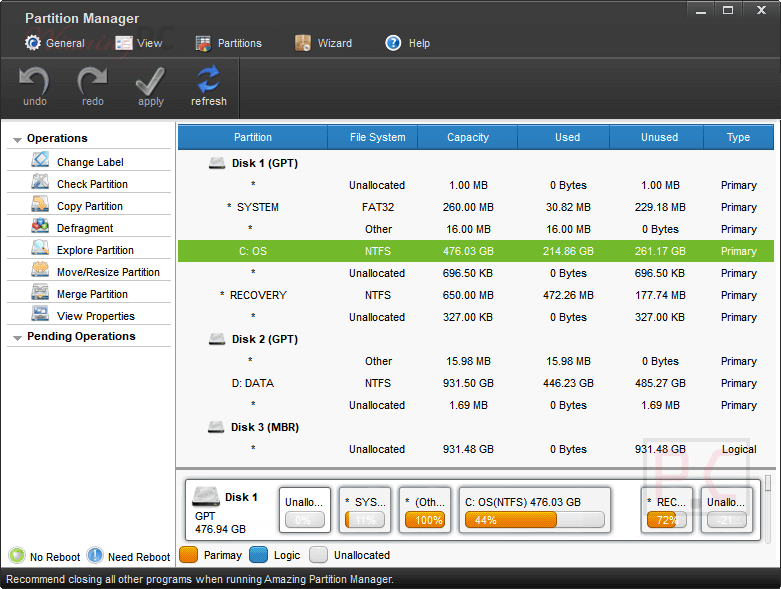
Task: Click the Check Partition icon
Action: (x=40, y=182)
